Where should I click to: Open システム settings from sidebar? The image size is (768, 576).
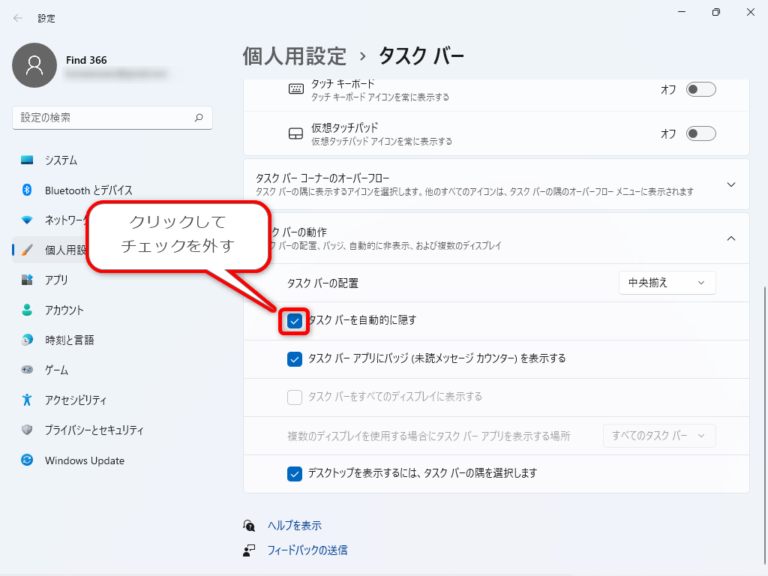[x=60, y=160]
